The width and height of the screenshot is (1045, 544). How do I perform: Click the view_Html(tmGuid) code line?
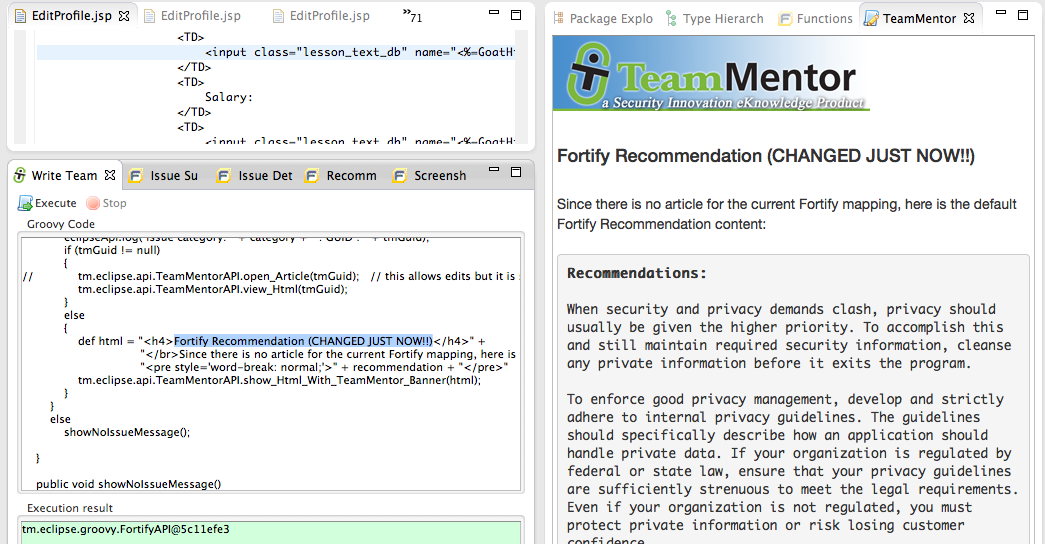point(213,289)
